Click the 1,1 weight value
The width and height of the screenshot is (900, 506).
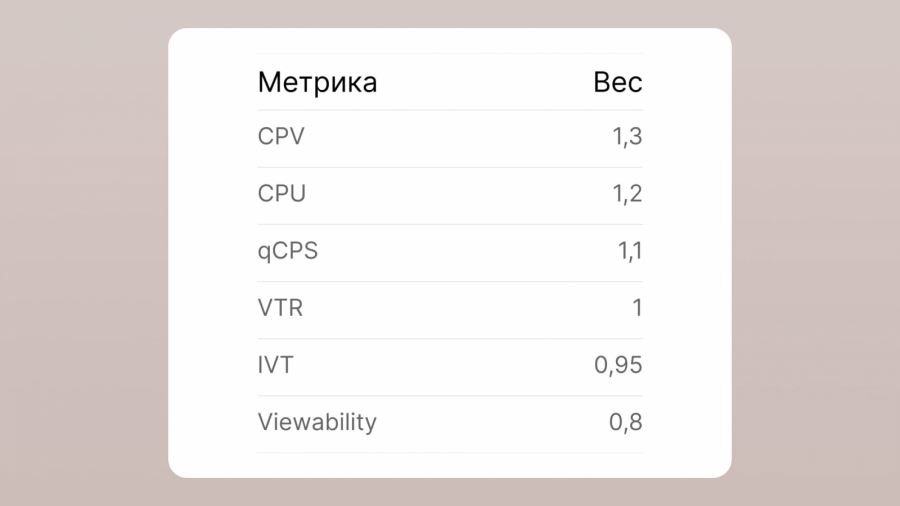[629, 251]
